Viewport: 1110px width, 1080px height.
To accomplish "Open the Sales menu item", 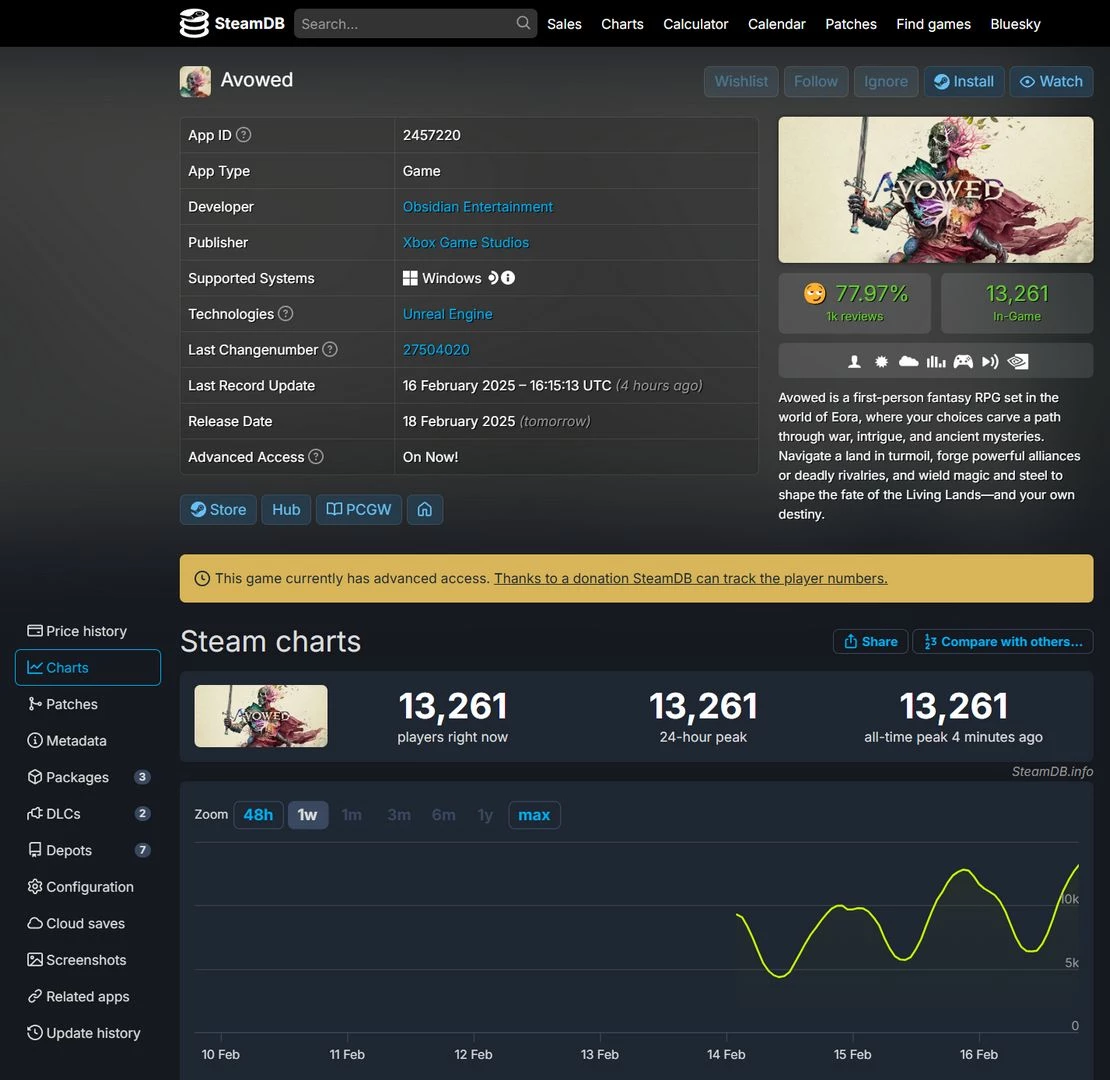I will [564, 24].
